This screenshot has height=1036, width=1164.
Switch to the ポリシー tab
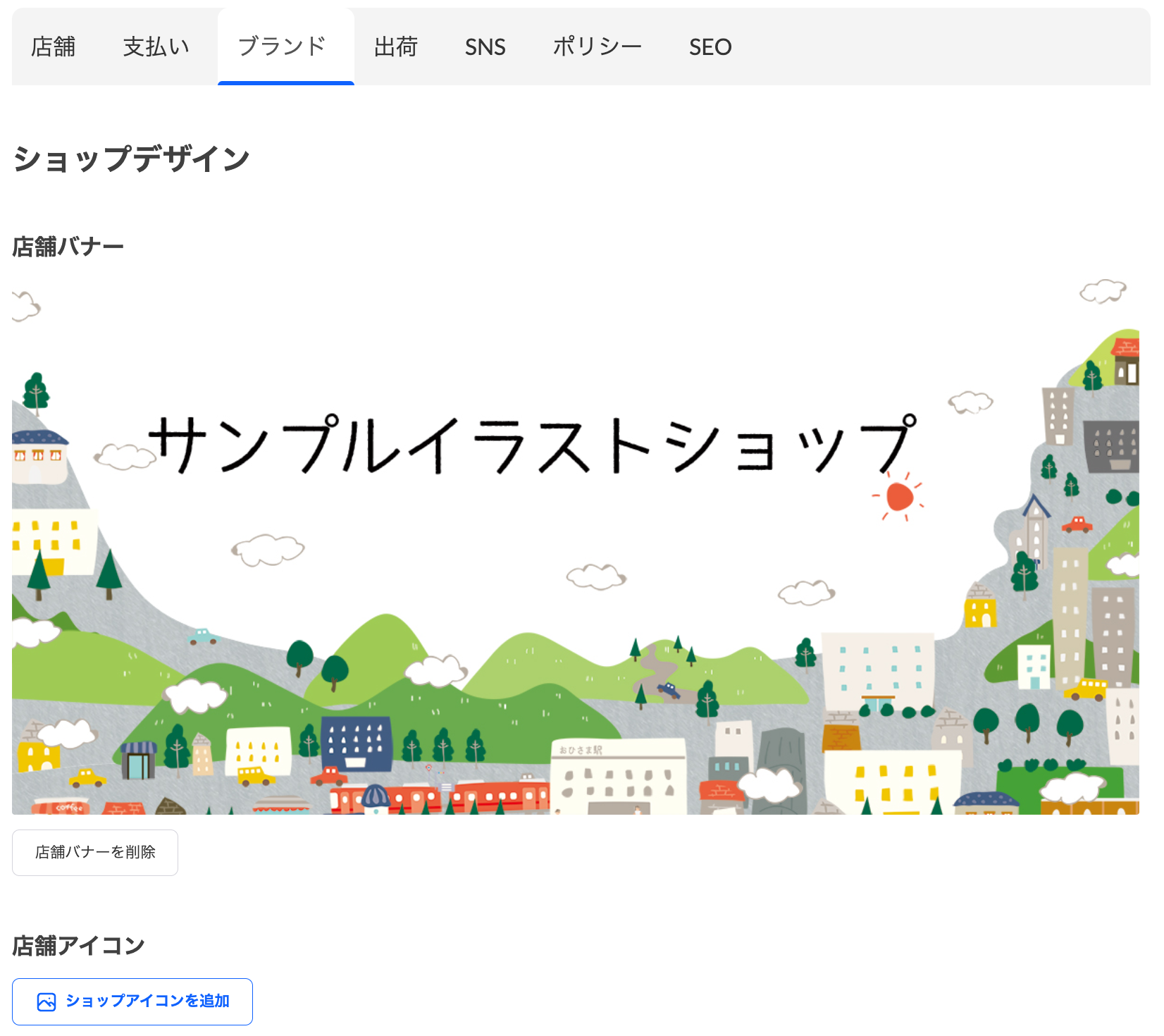tap(597, 47)
